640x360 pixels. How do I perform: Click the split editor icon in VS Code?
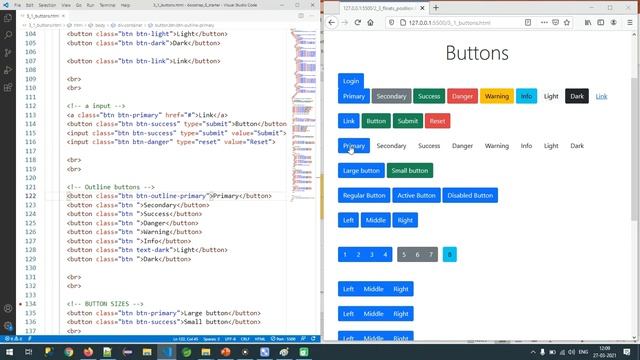(x=301, y=16)
